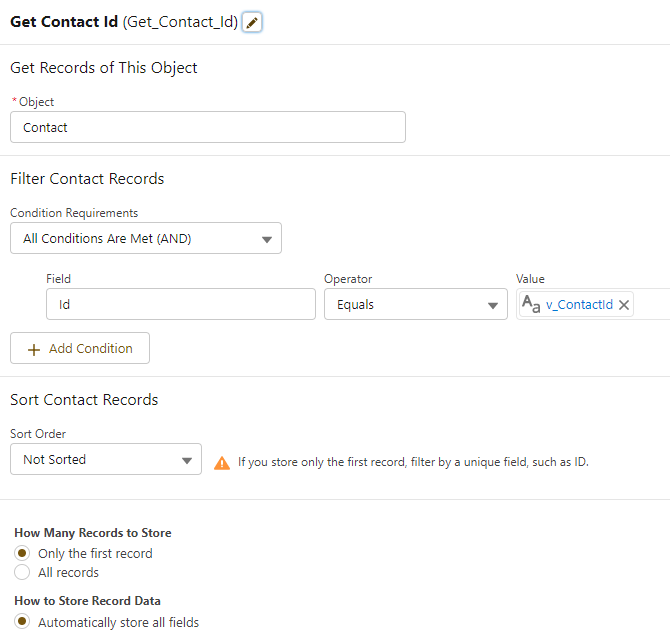Choose Automatically store all fields
This screenshot has width=670, height=630.
click(22, 622)
